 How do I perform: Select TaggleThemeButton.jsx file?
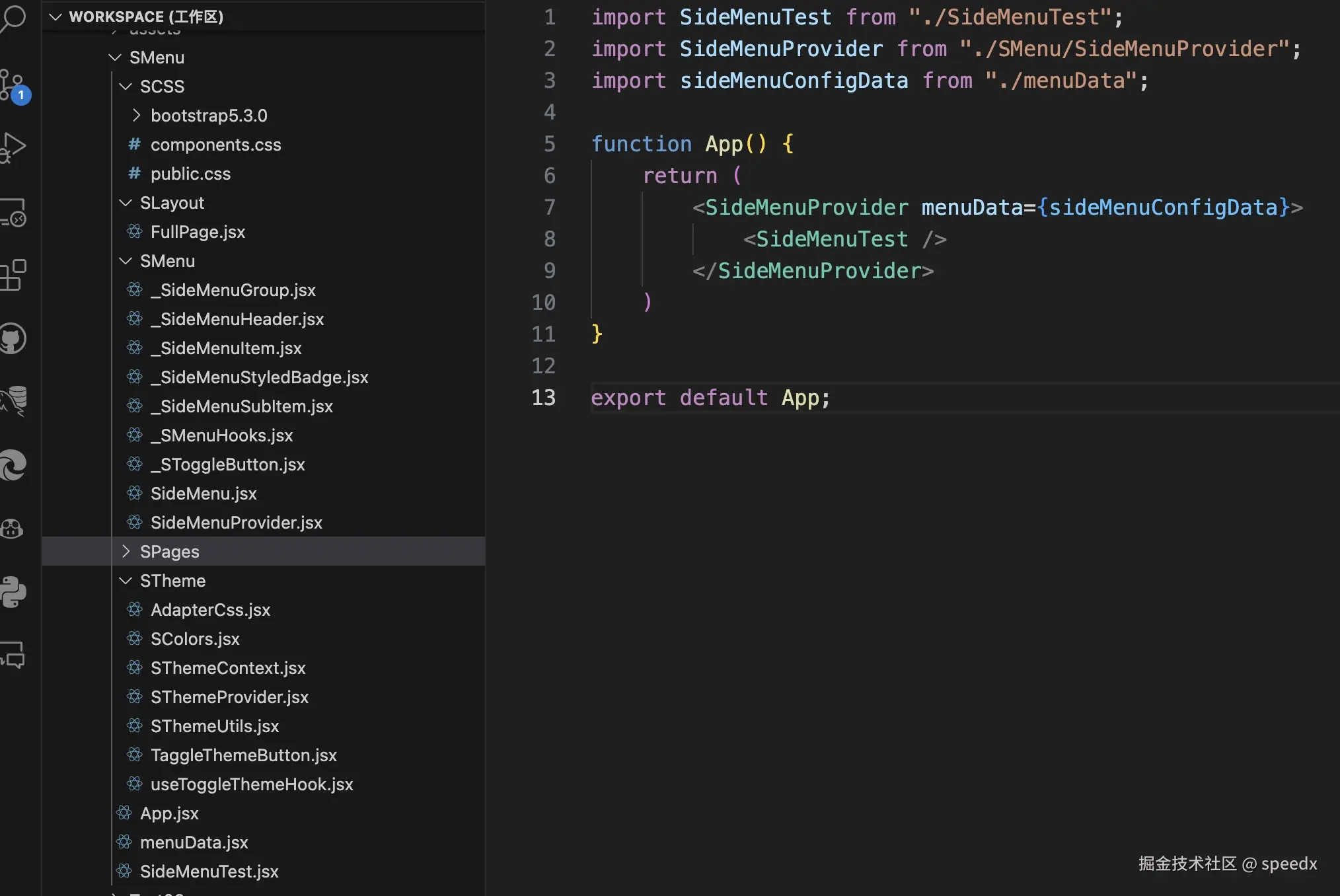[x=243, y=755]
